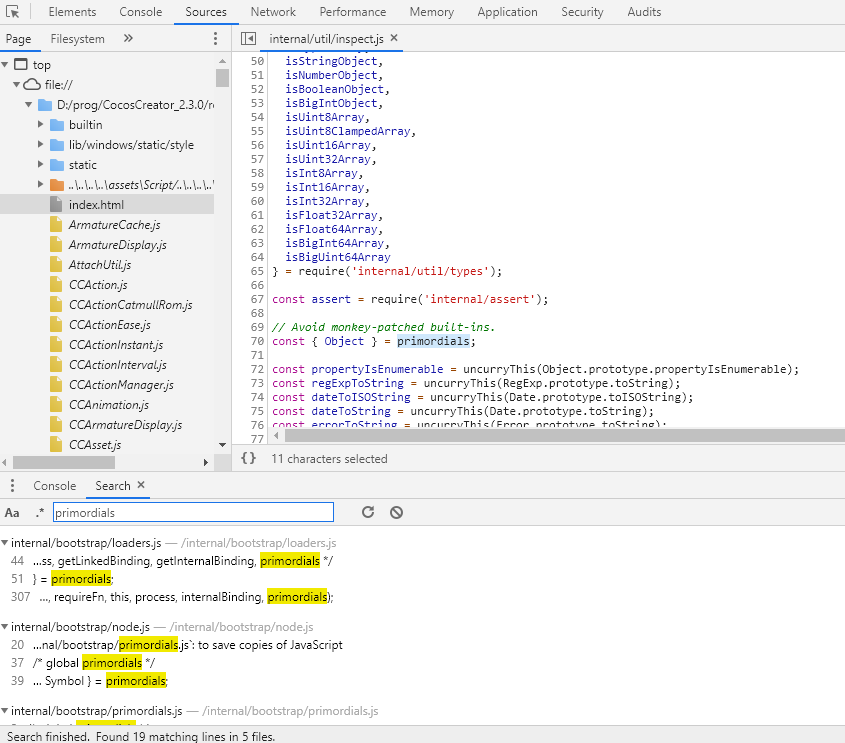Show more navigator tabs via chevron
This screenshot has width=845, height=743.
click(128, 39)
